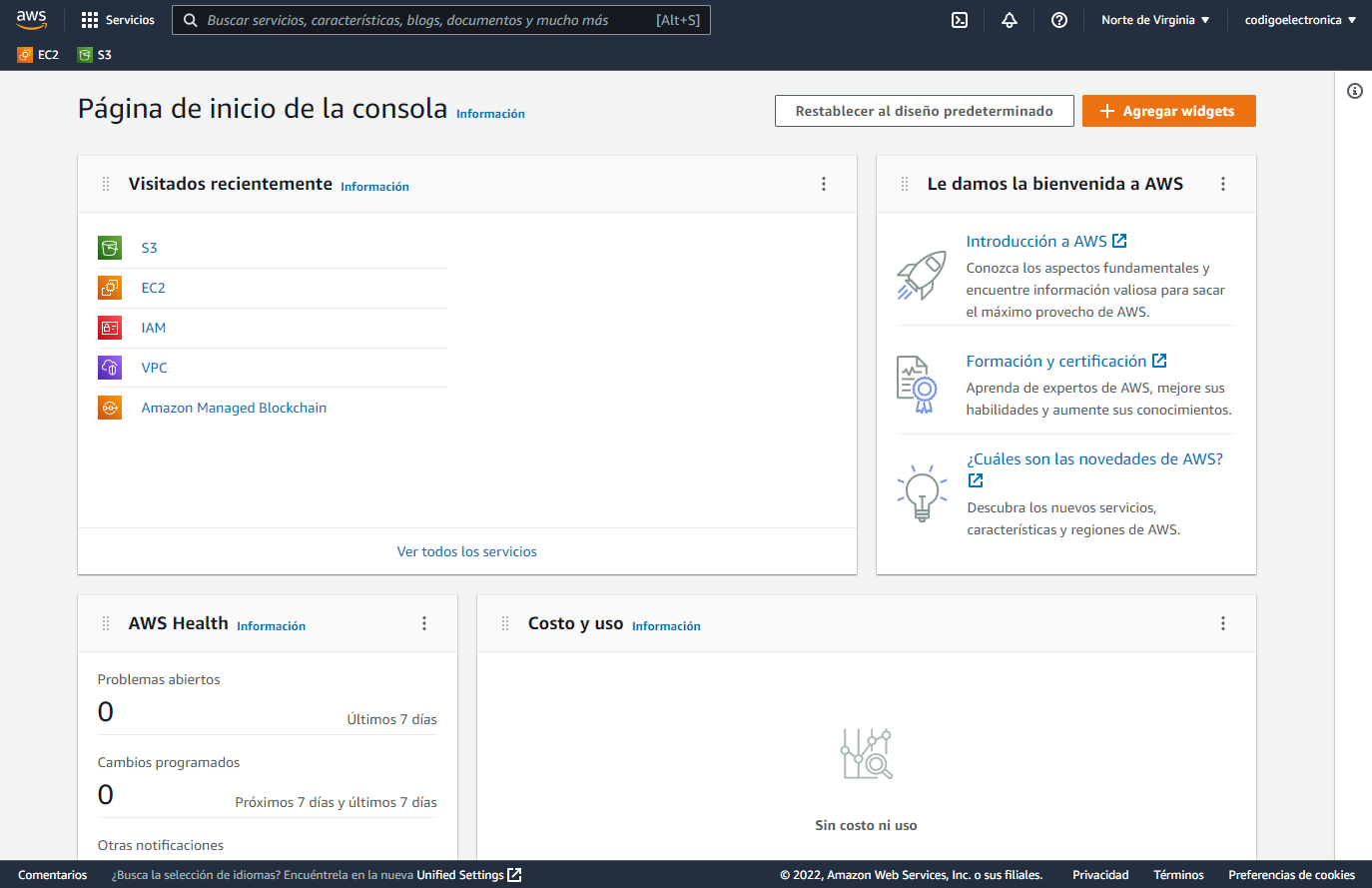Click the Cambios programados count
1372x888 pixels.
click(x=106, y=795)
